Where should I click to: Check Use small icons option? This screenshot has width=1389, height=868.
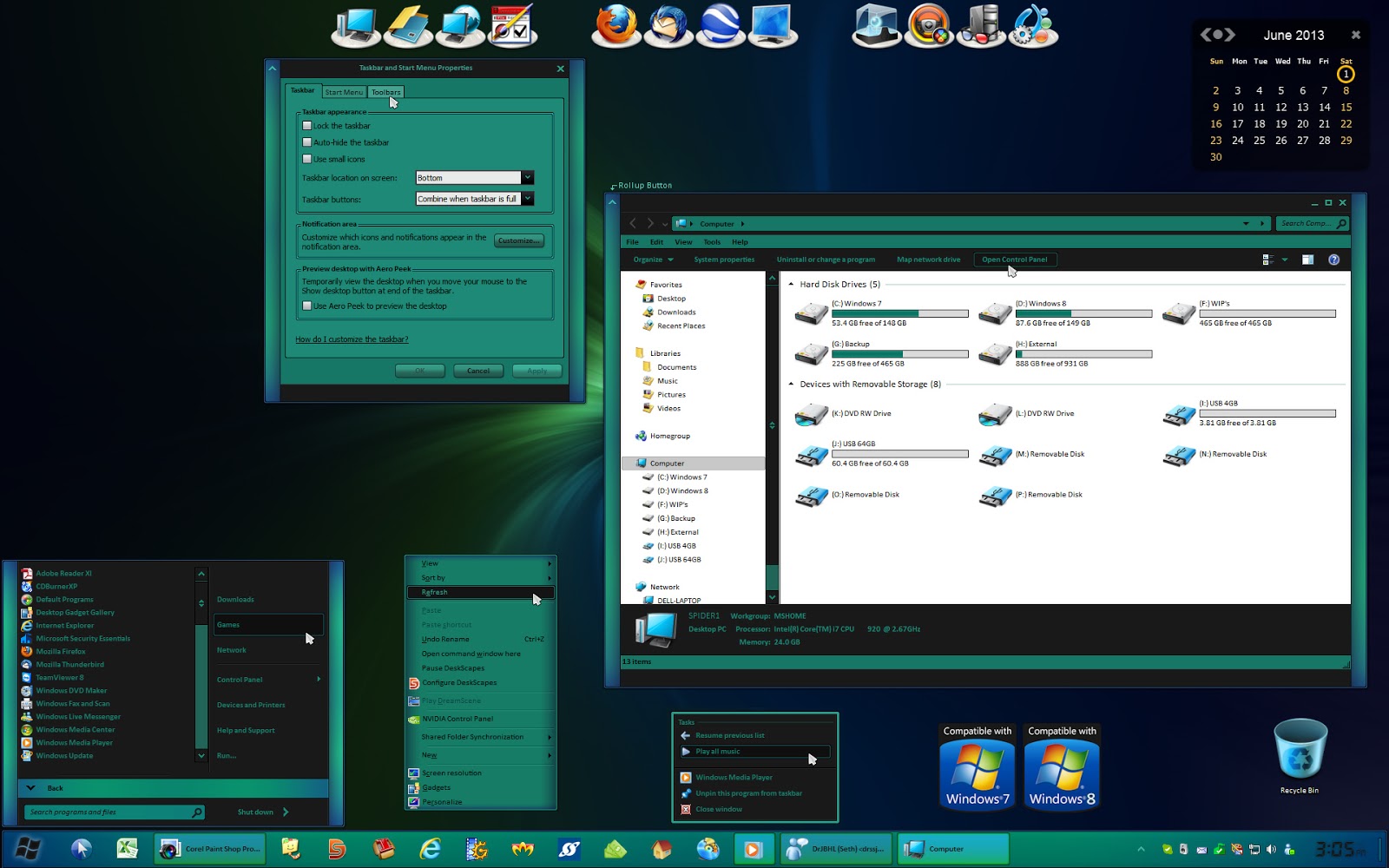307,159
